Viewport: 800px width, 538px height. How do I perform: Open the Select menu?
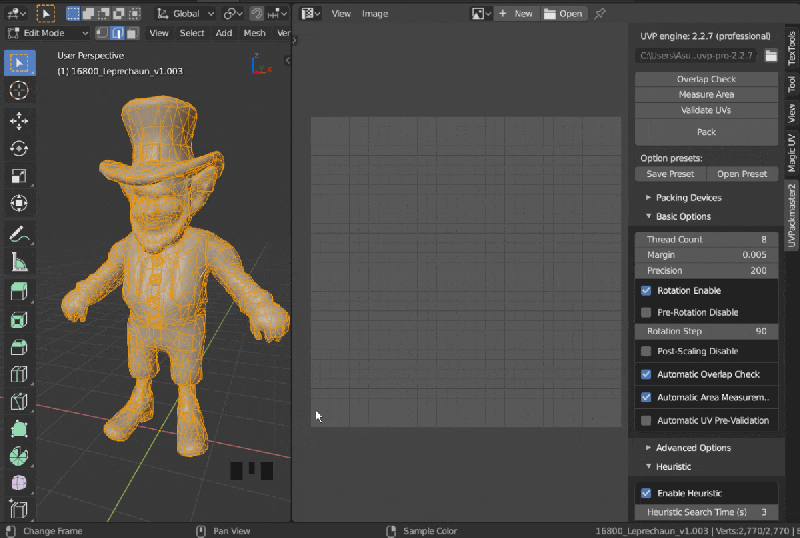click(x=192, y=33)
